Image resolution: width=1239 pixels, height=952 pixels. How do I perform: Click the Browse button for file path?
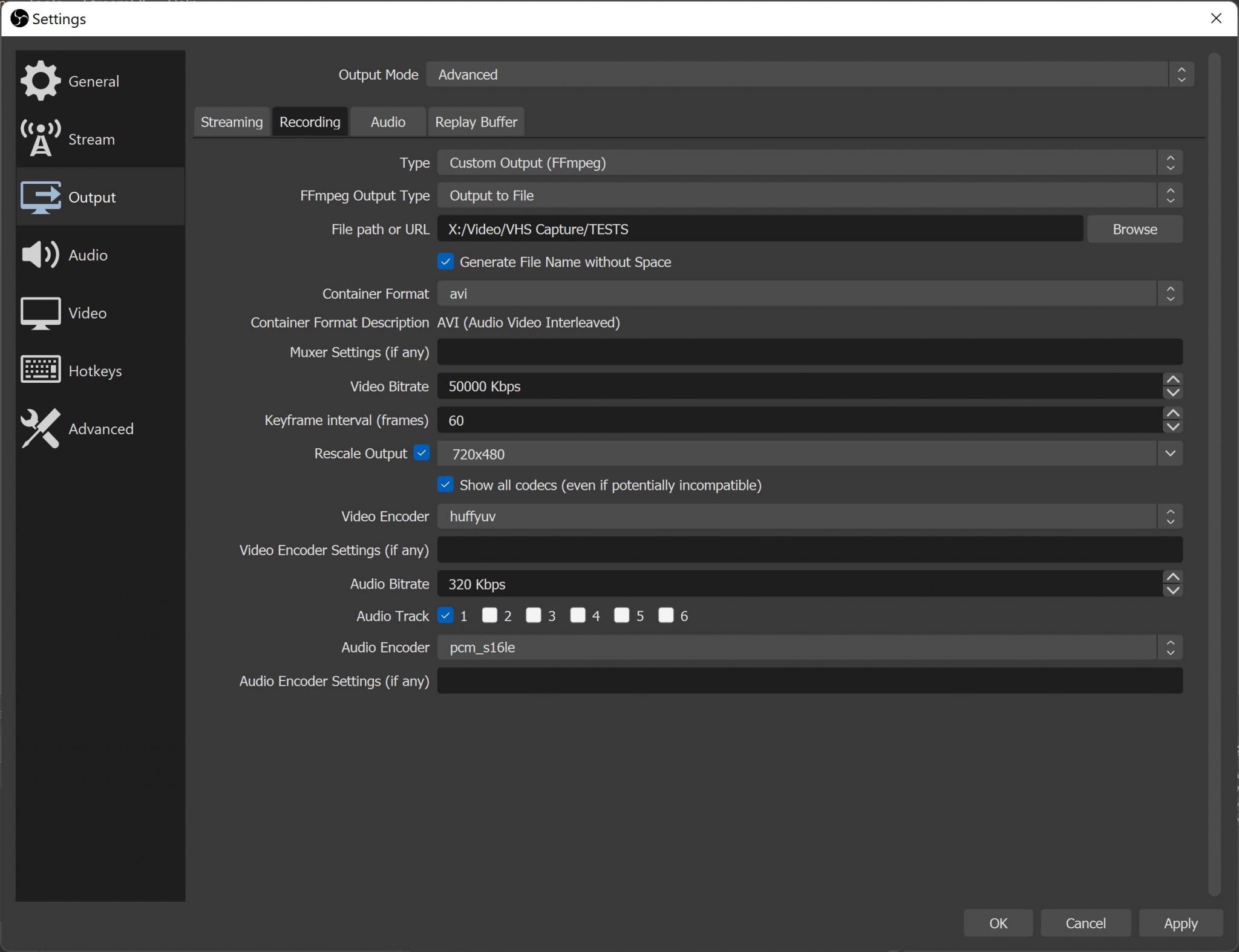point(1134,229)
